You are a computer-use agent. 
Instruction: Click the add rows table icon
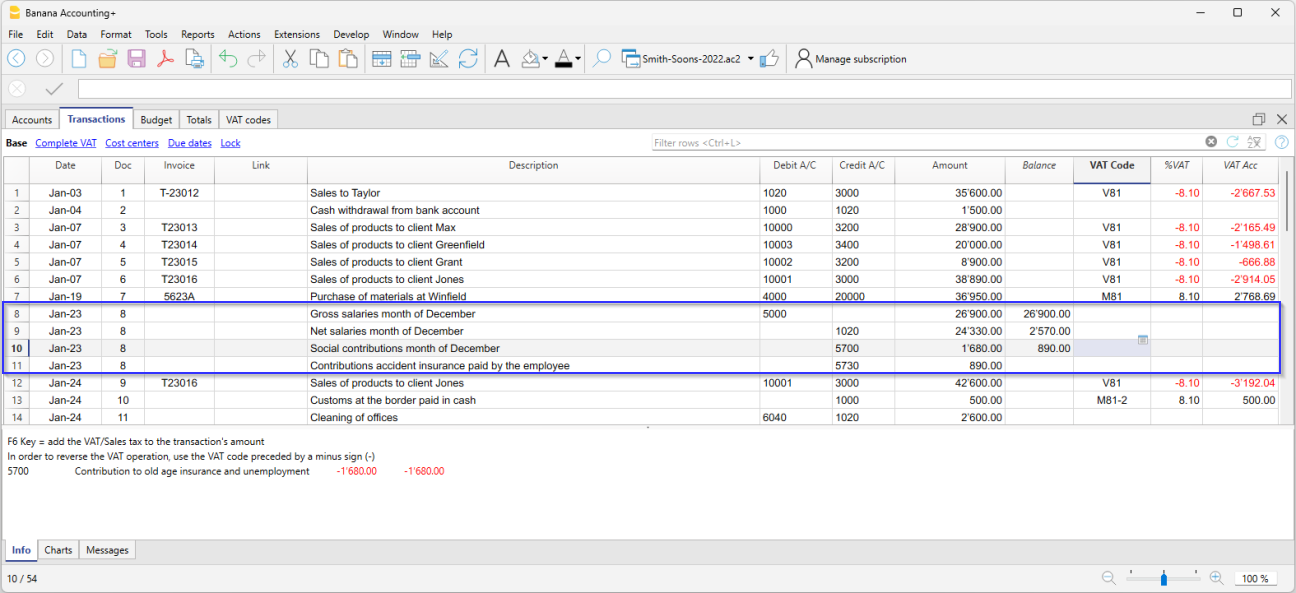point(381,59)
